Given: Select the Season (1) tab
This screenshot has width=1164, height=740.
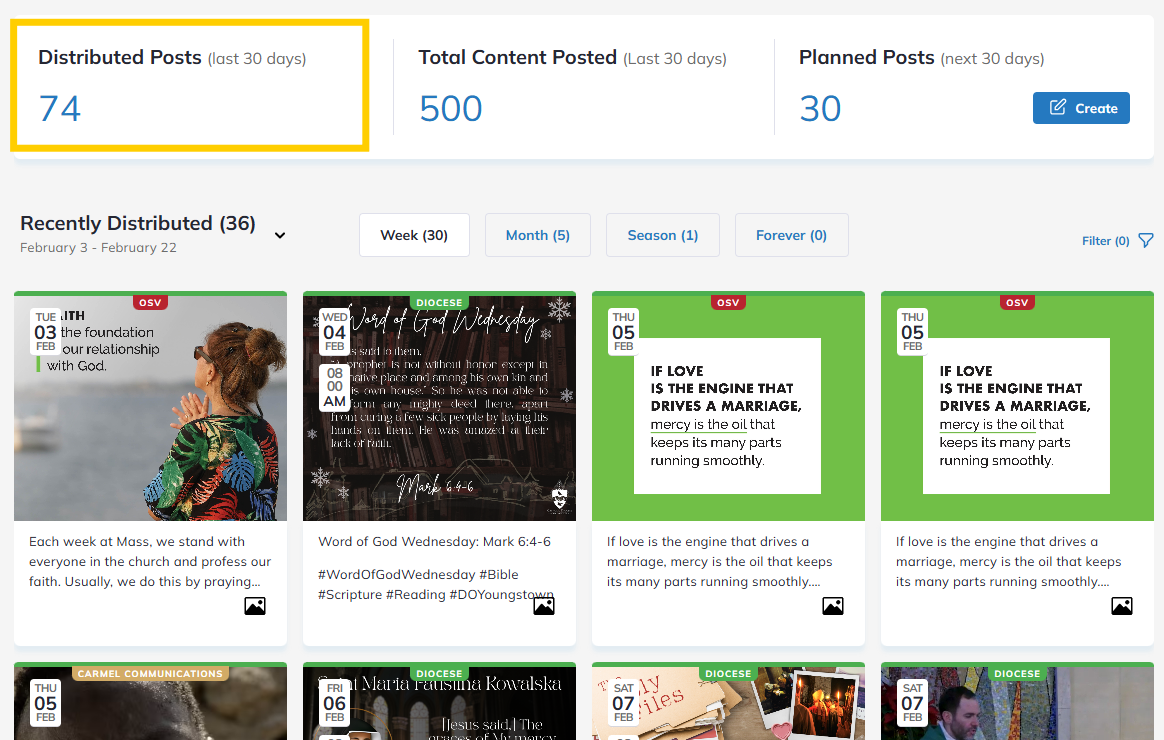Looking at the screenshot, I should (662, 235).
